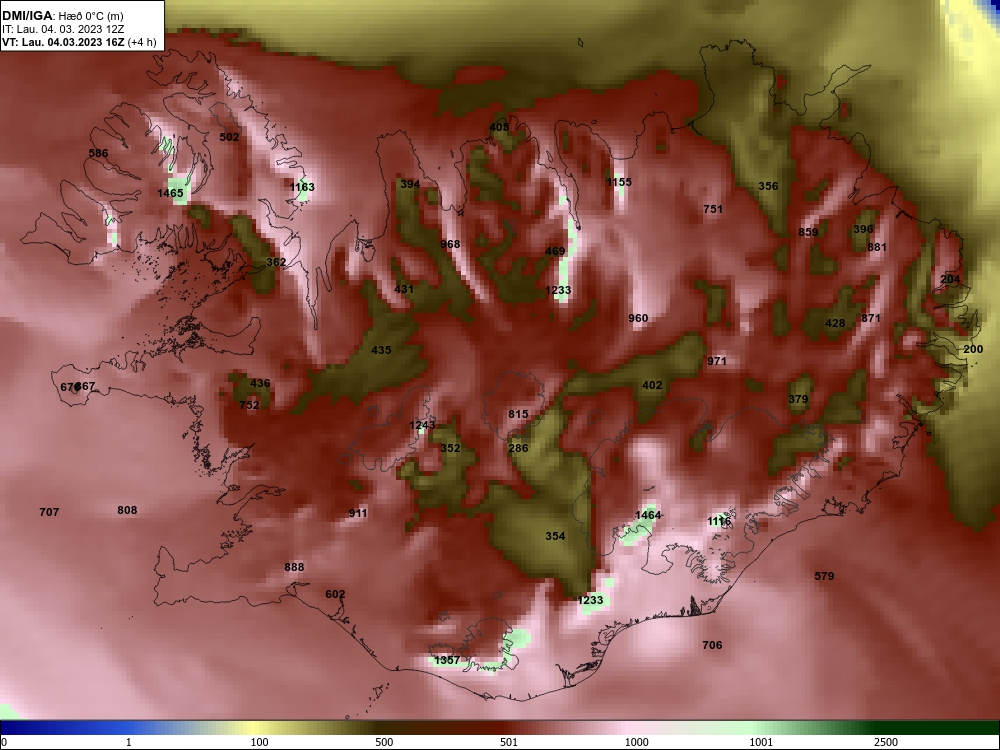Click the 502 height label
The height and width of the screenshot is (750, 1000).
click(229, 137)
